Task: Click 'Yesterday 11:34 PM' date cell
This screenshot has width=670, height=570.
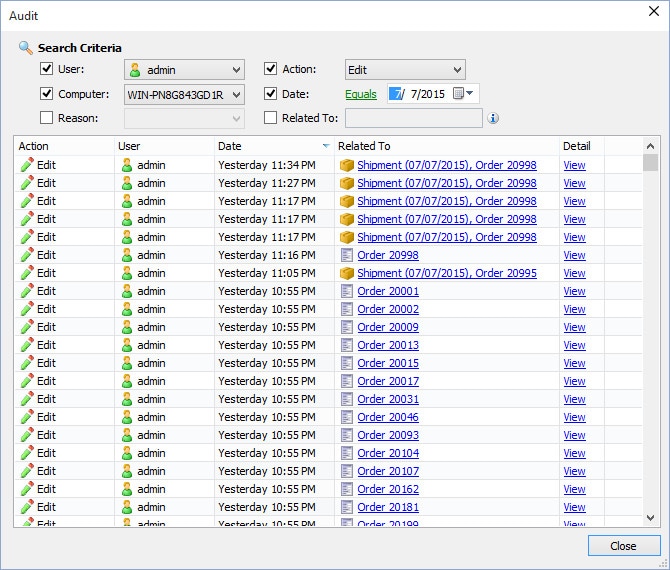Action: 267,165
